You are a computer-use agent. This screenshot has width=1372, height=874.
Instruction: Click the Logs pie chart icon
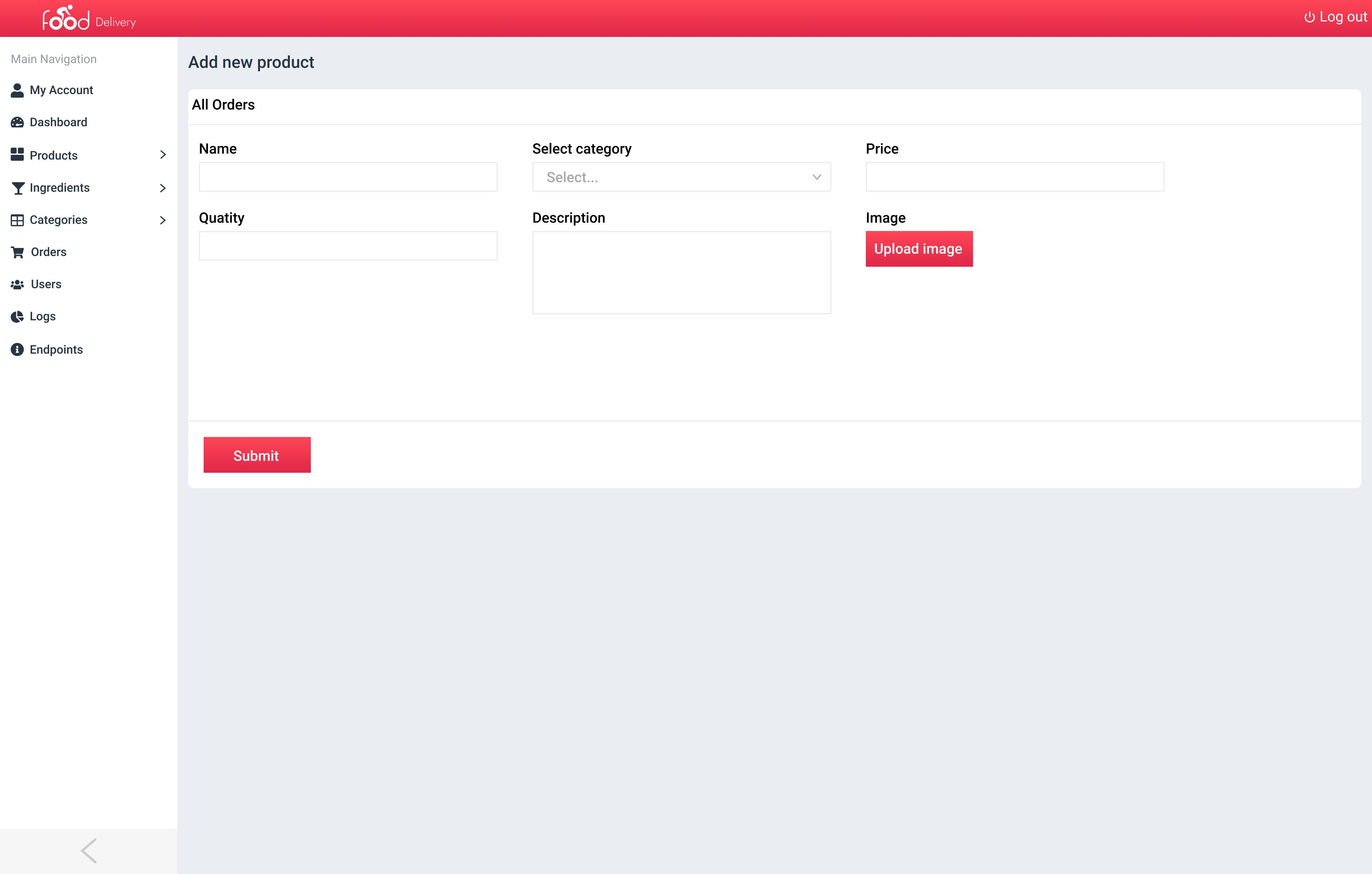point(17,317)
